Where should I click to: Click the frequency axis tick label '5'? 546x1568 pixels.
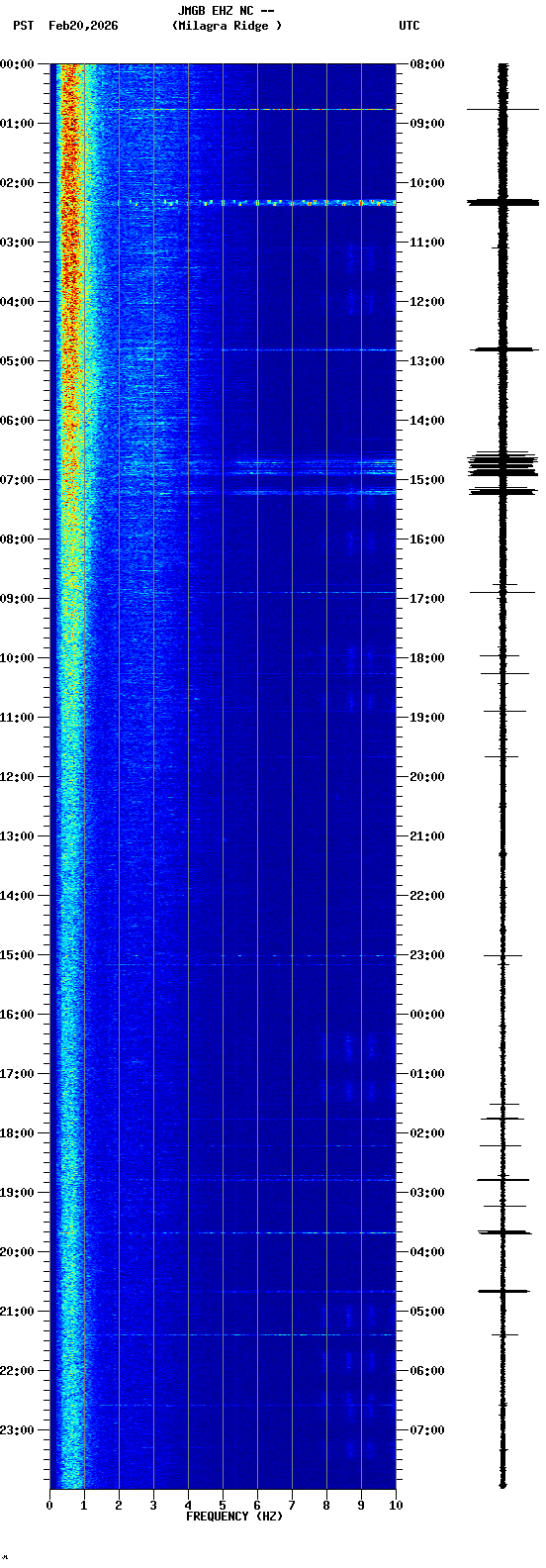(x=223, y=1506)
